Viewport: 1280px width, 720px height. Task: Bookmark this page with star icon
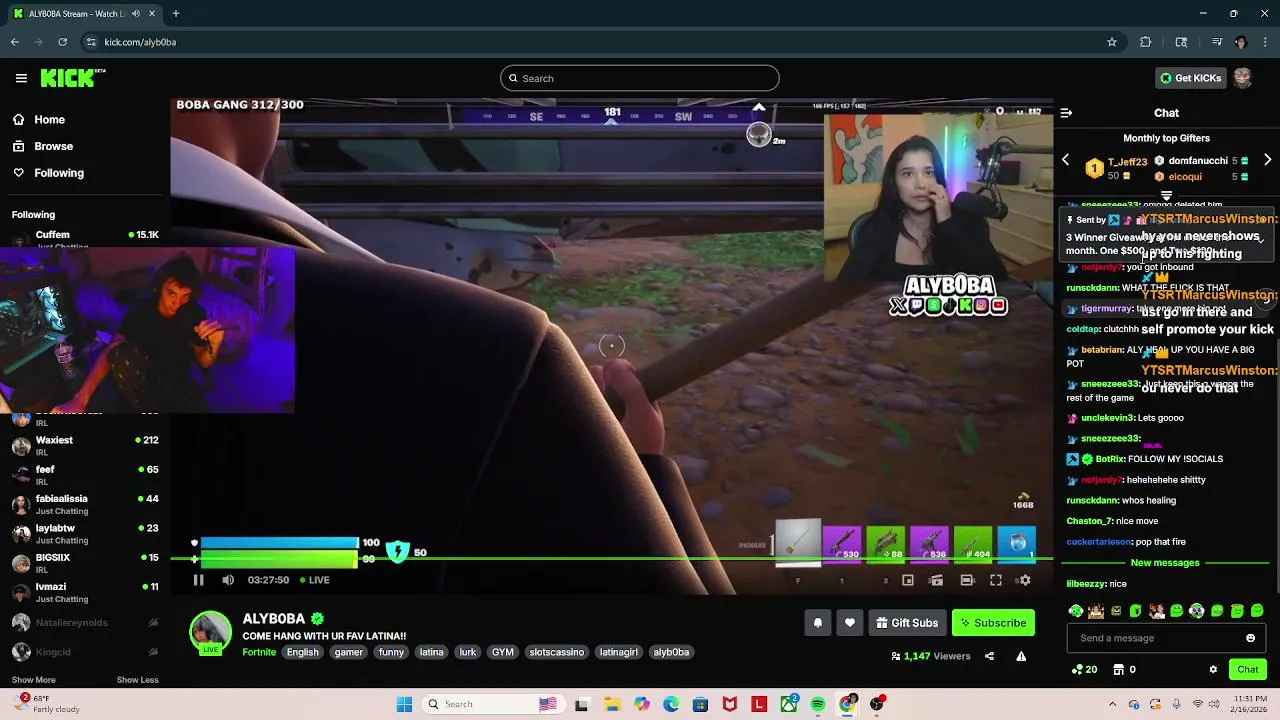click(x=1111, y=42)
